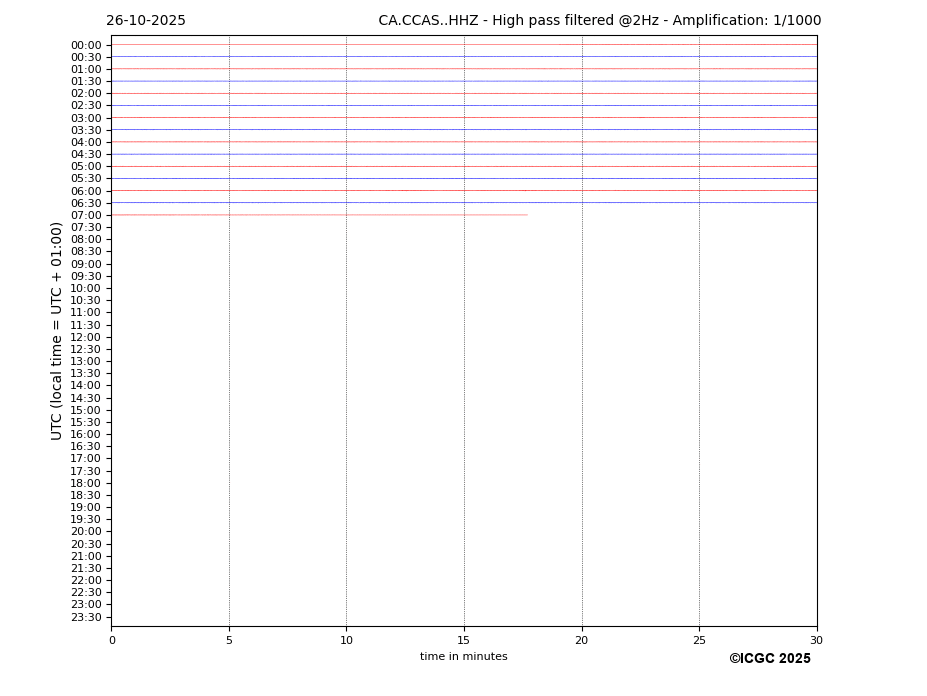Select the 12:00 time row label
The width and height of the screenshot is (927, 696).
point(86,337)
